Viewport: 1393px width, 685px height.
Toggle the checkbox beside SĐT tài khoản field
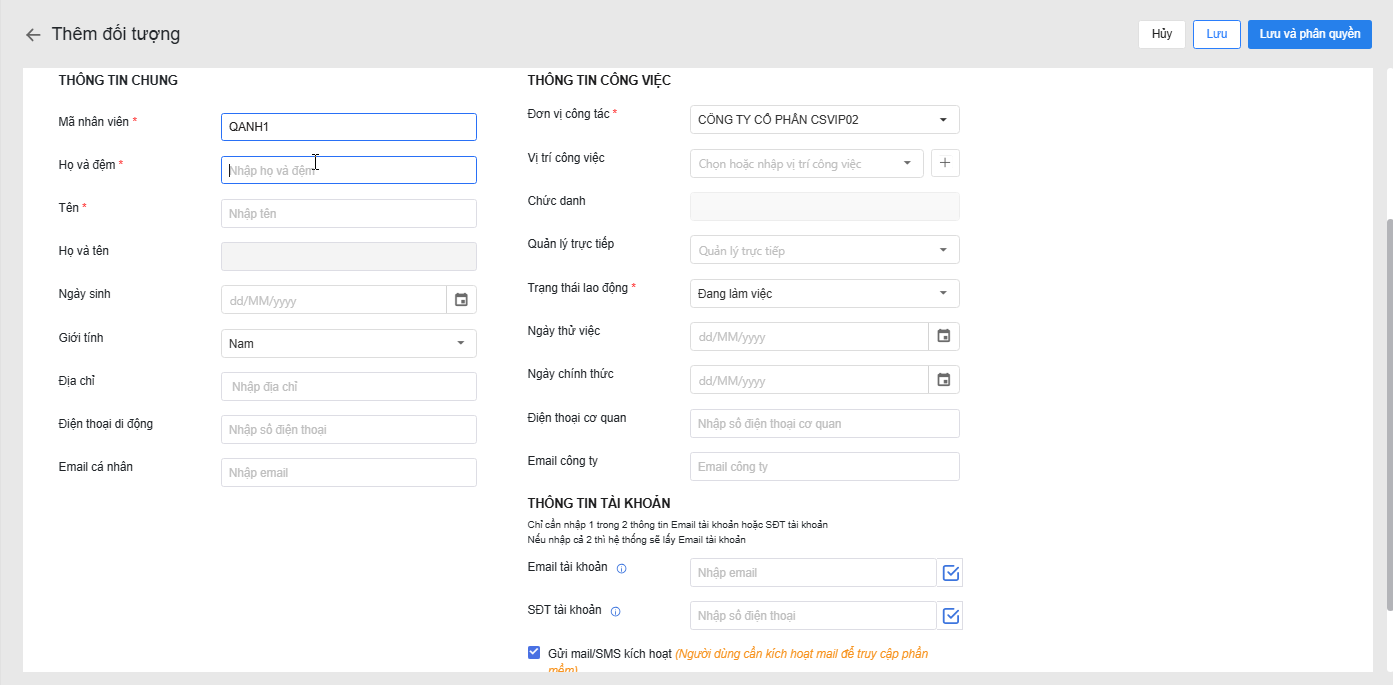pyautogui.click(x=951, y=616)
